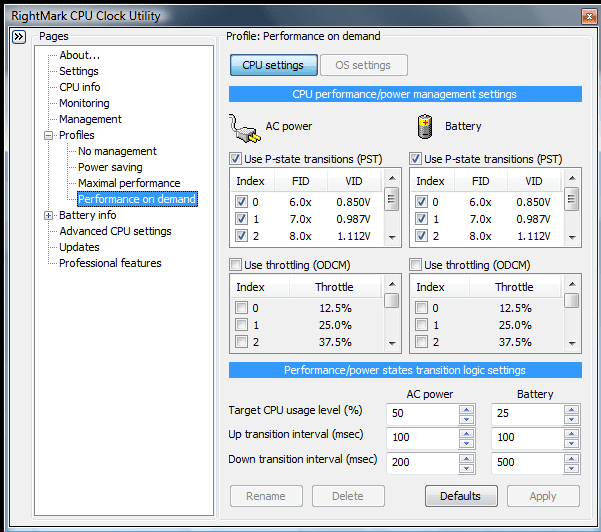601x532 pixels.
Task: Open the Professional features page
Action: (x=110, y=263)
